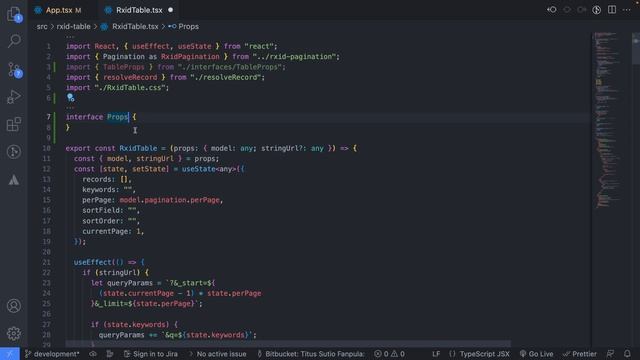Click the cloud publish icon in status bar

pyautogui.click(x=93, y=354)
